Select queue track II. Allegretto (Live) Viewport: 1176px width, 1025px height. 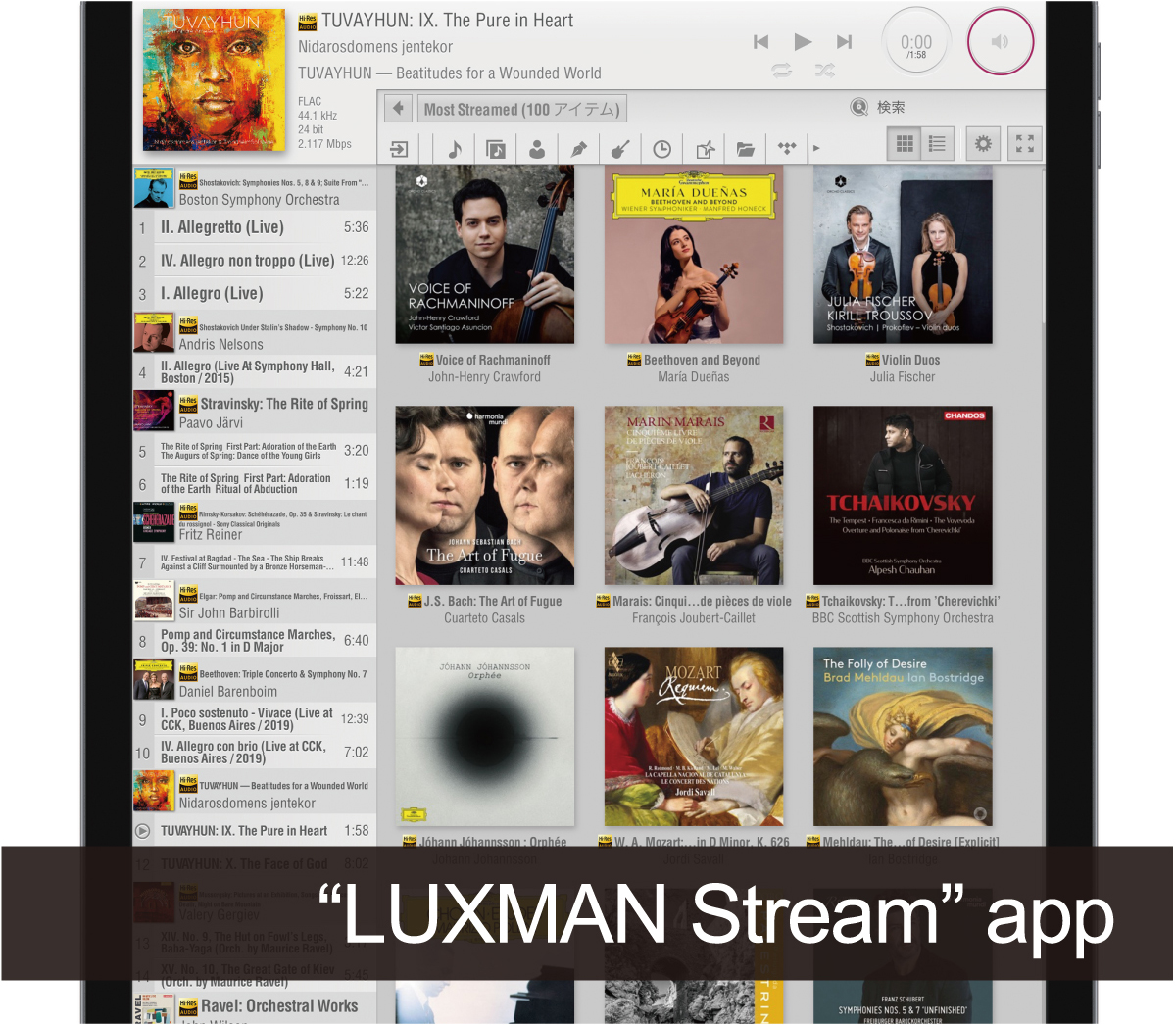[x=255, y=227]
